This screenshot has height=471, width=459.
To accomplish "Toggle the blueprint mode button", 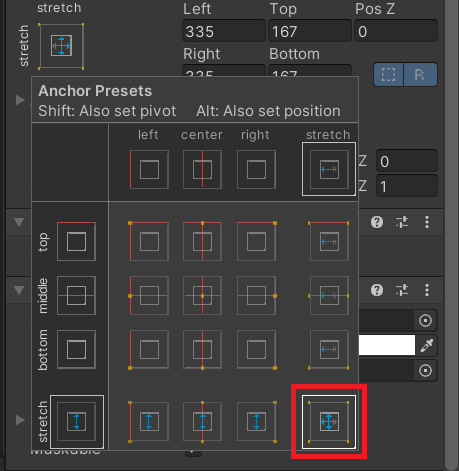I will [388, 74].
